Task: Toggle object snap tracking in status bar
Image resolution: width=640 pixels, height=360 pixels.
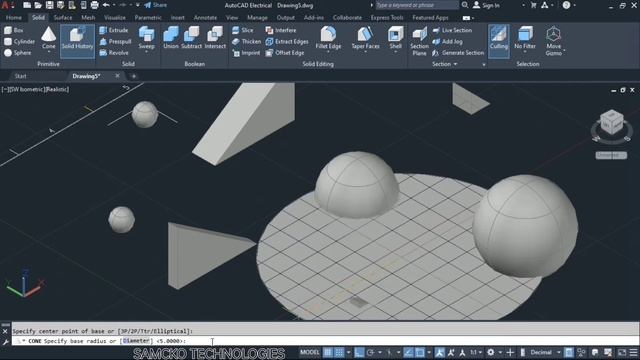Action: coord(408,352)
